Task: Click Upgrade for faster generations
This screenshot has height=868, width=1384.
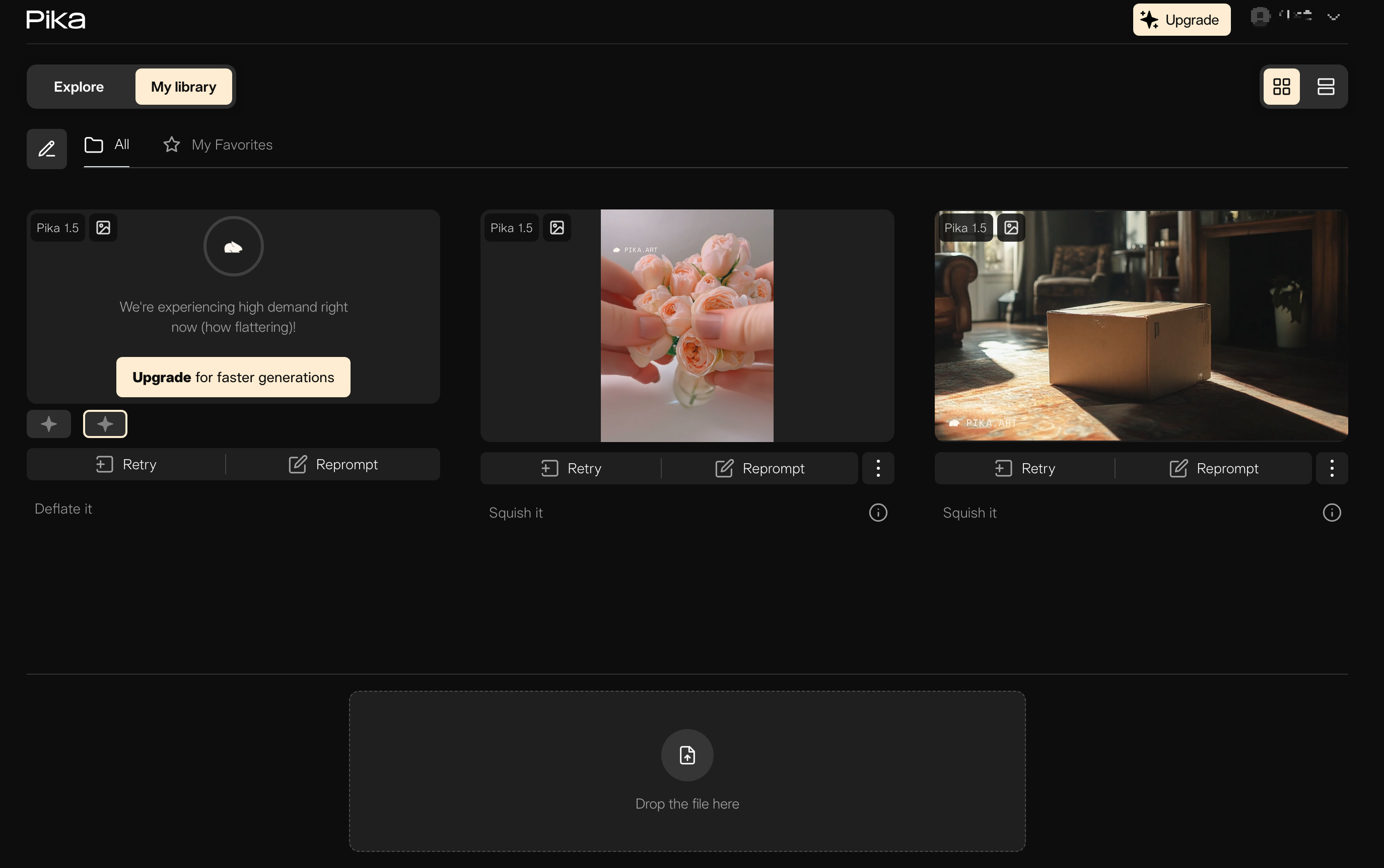Action: tap(233, 377)
